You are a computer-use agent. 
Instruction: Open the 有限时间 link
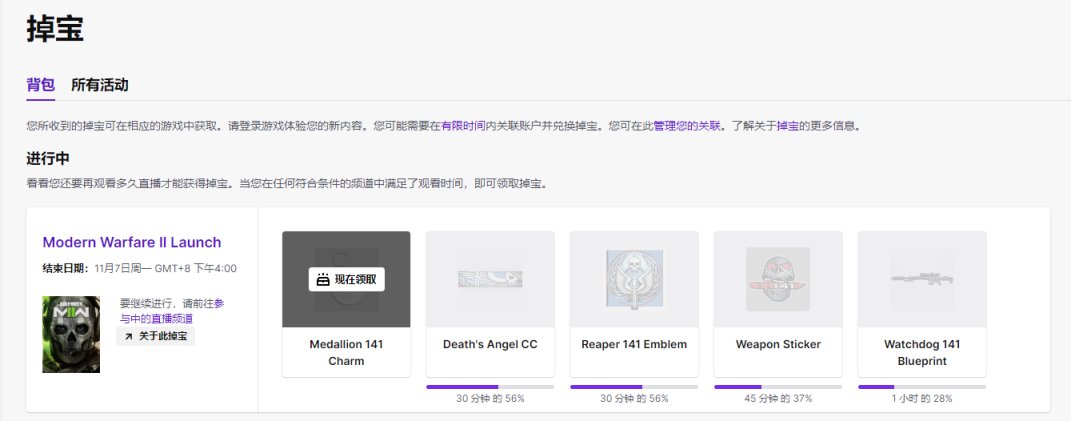click(x=463, y=126)
